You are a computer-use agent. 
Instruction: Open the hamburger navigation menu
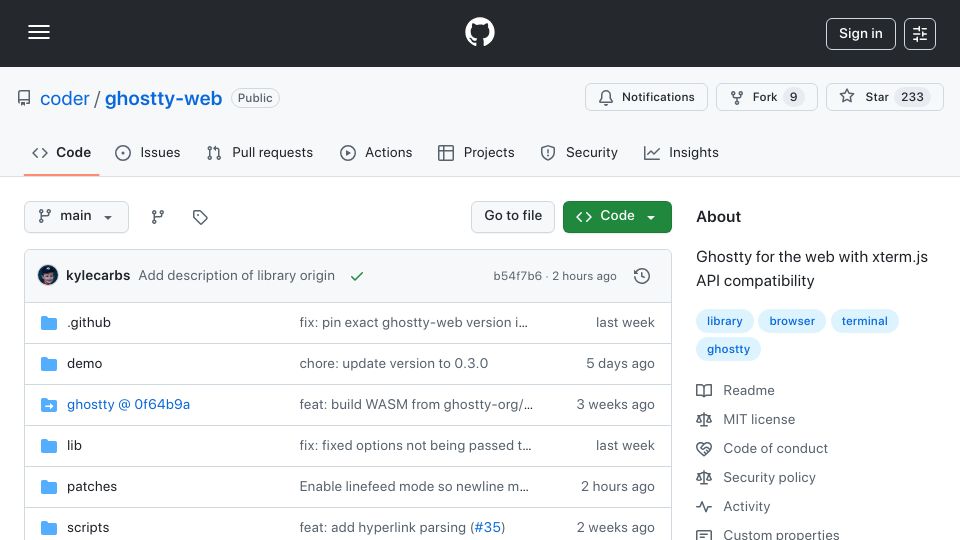pyautogui.click(x=39, y=32)
